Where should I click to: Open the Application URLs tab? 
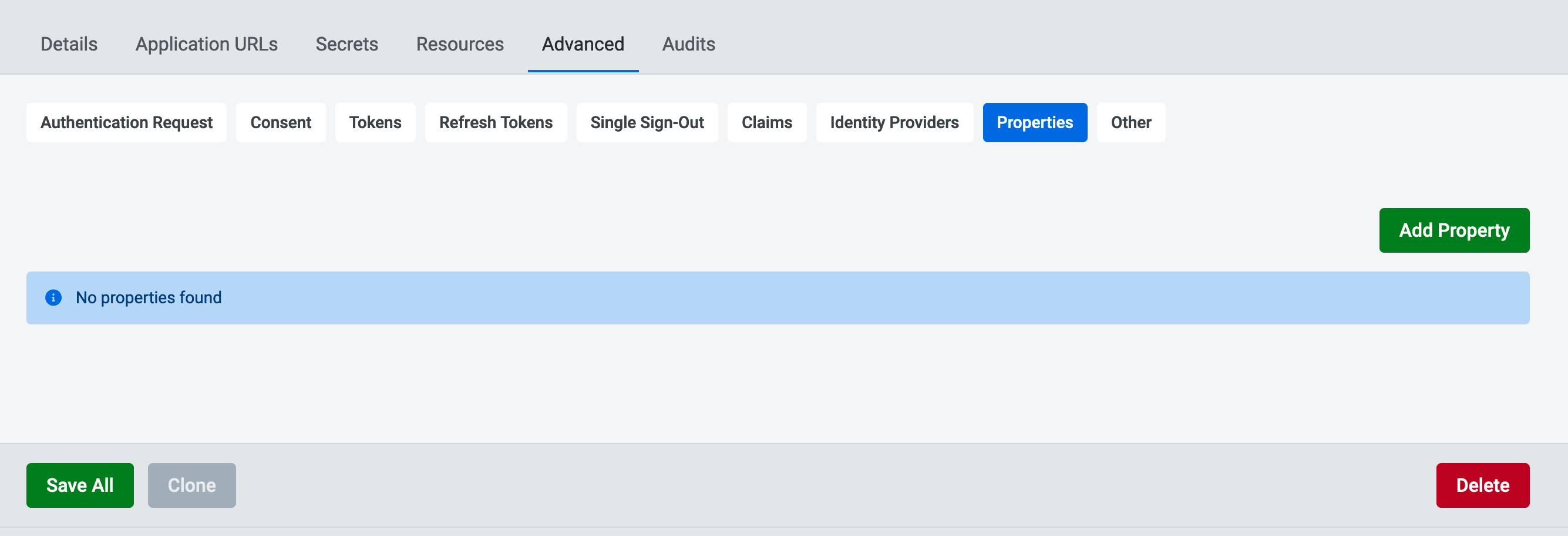point(206,44)
